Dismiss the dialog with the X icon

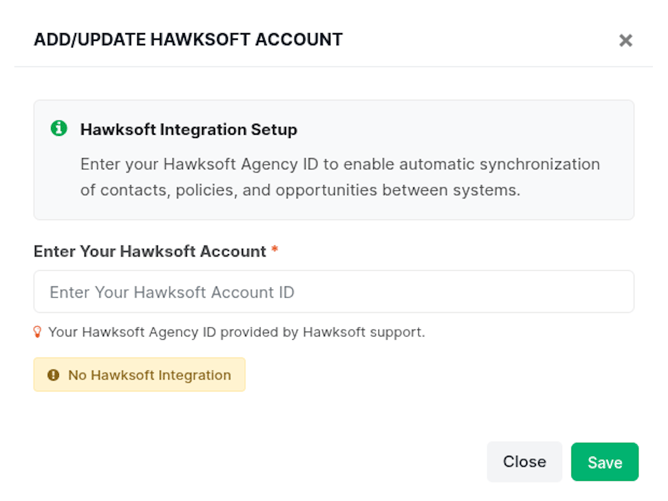point(625,41)
